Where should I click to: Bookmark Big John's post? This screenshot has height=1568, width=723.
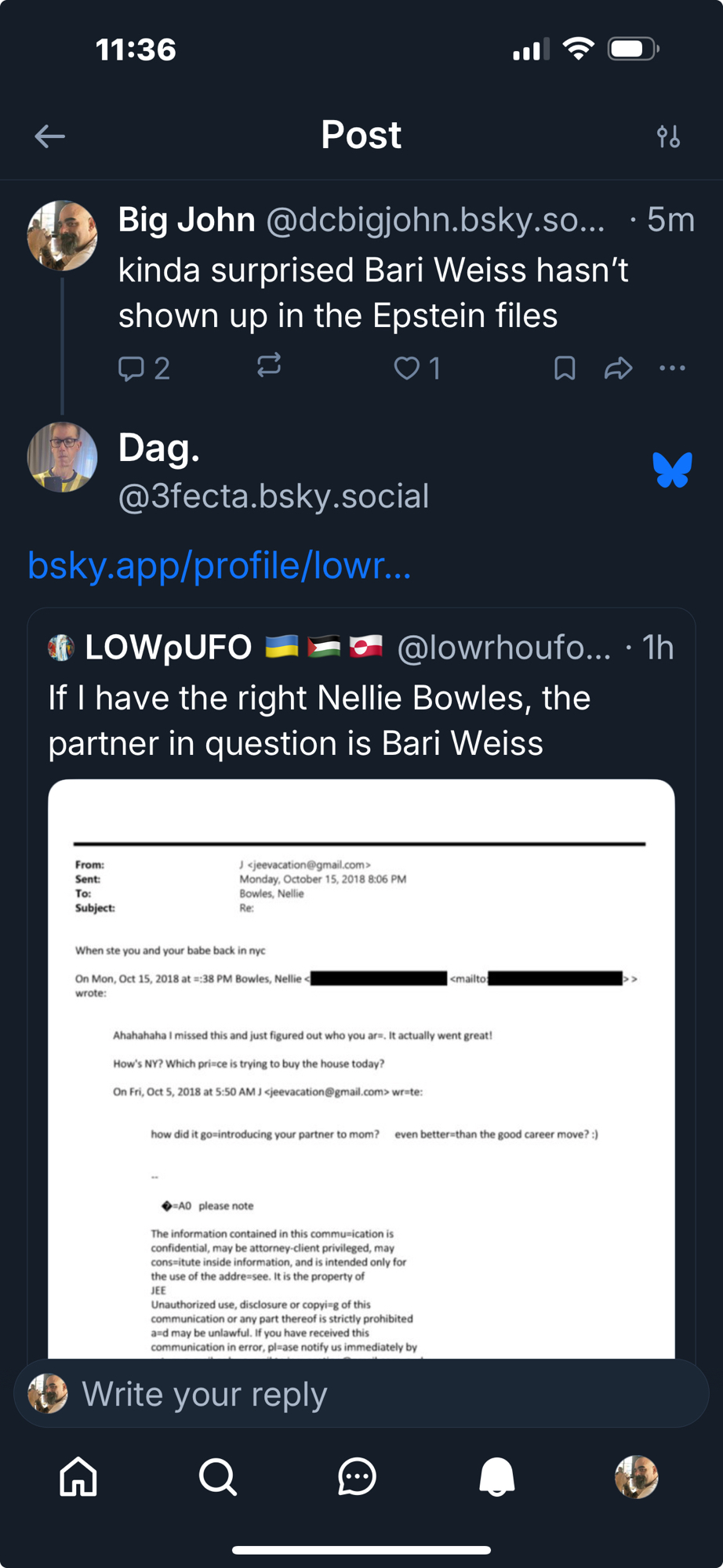pos(565,368)
